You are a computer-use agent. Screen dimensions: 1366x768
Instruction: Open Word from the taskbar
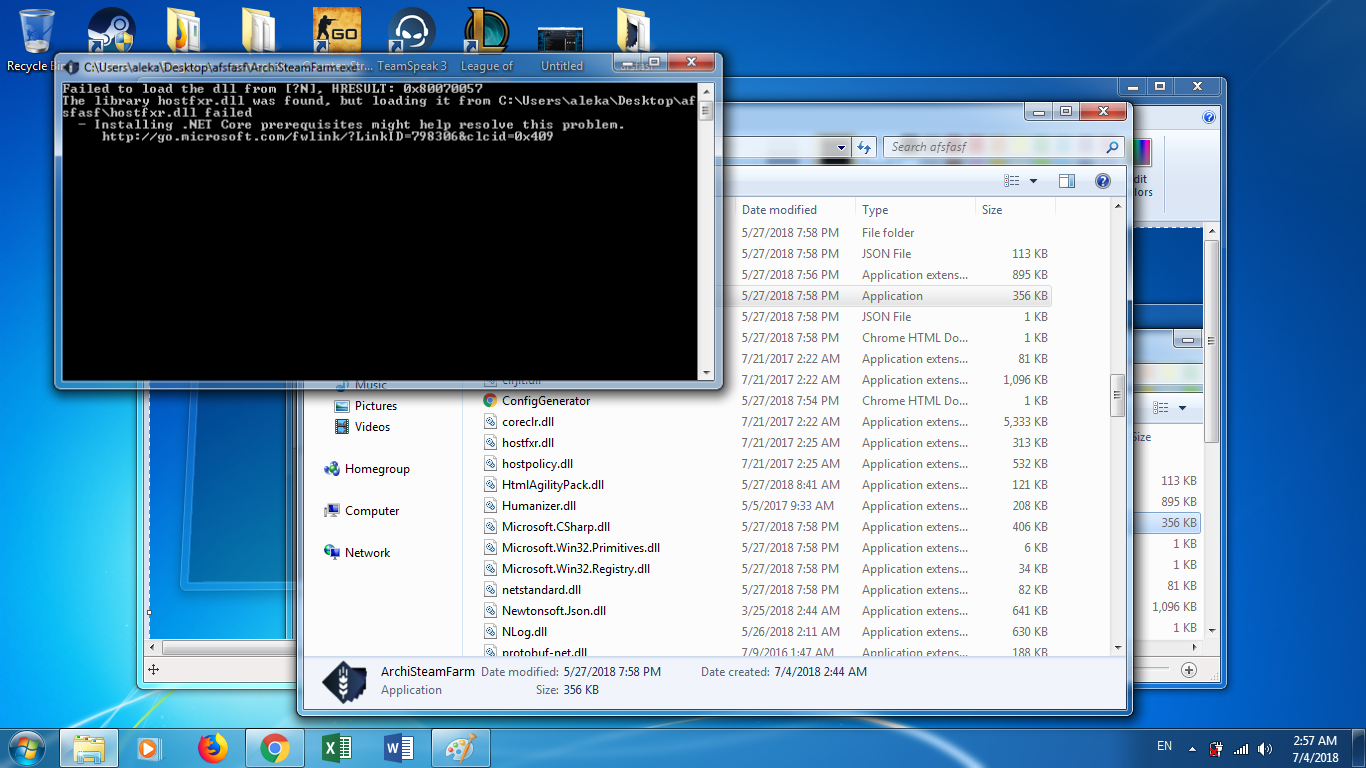tap(398, 748)
